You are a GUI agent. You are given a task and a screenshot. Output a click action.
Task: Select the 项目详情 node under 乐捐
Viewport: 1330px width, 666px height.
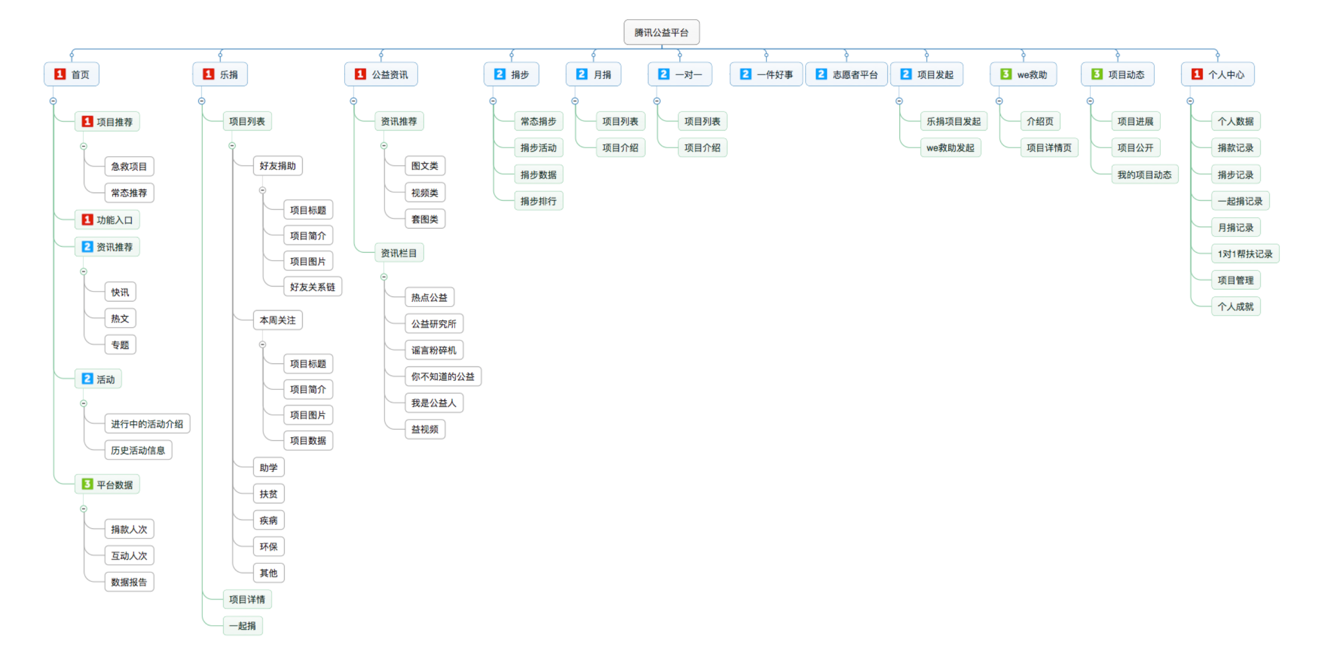click(x=247, y=600)
